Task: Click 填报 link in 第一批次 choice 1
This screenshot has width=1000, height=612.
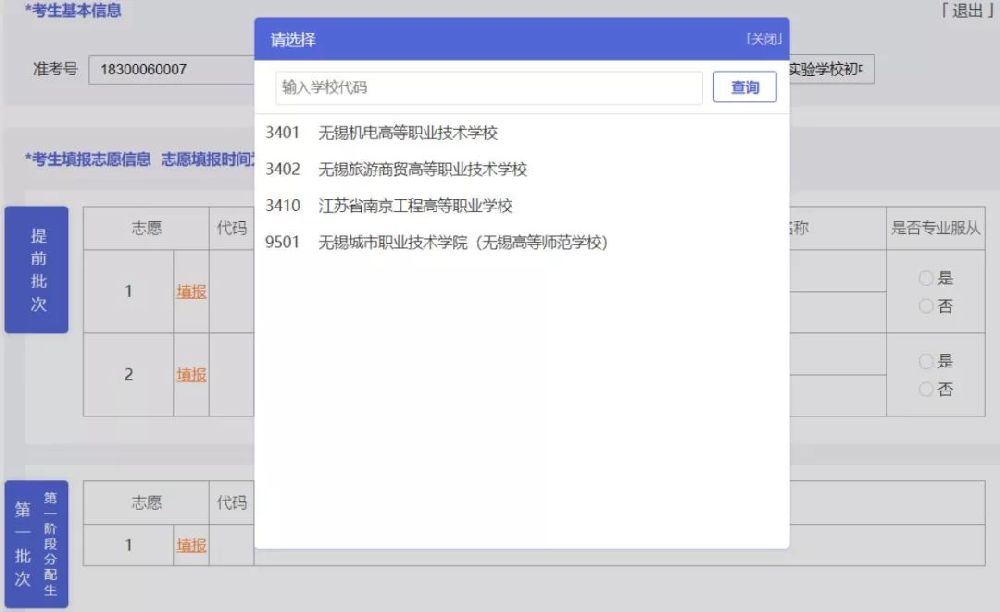Action: (x=191, y=545)
